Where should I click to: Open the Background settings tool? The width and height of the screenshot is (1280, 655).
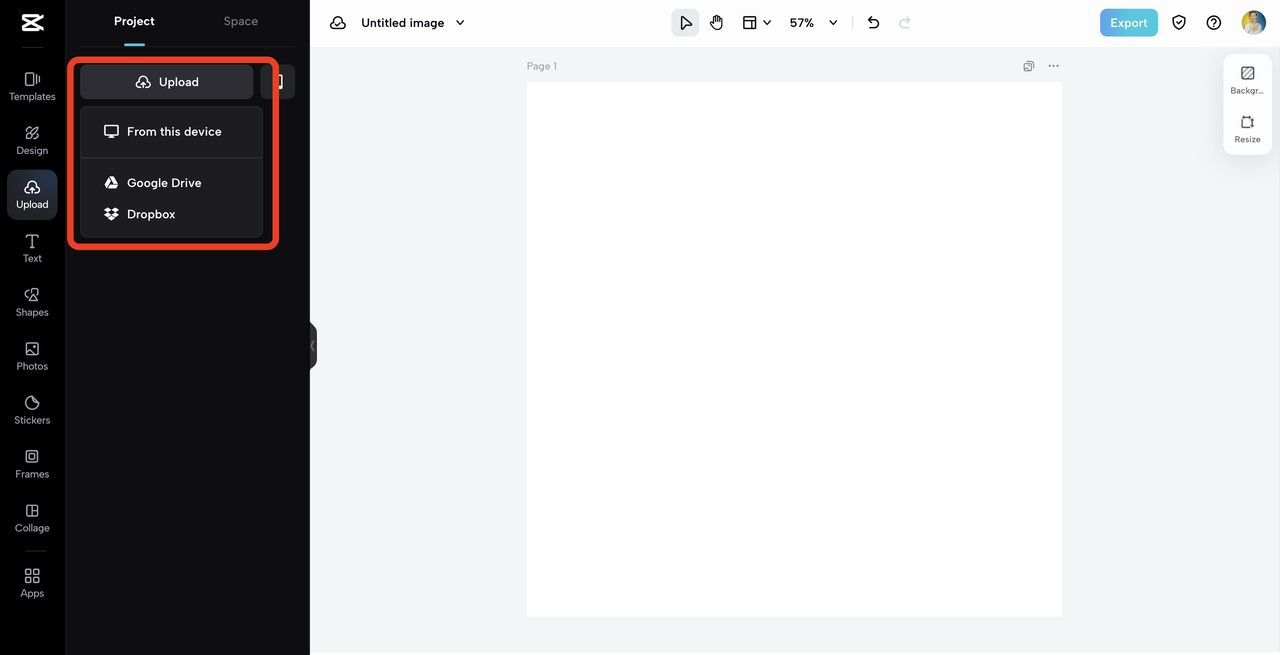click(x=1247, y=80)
